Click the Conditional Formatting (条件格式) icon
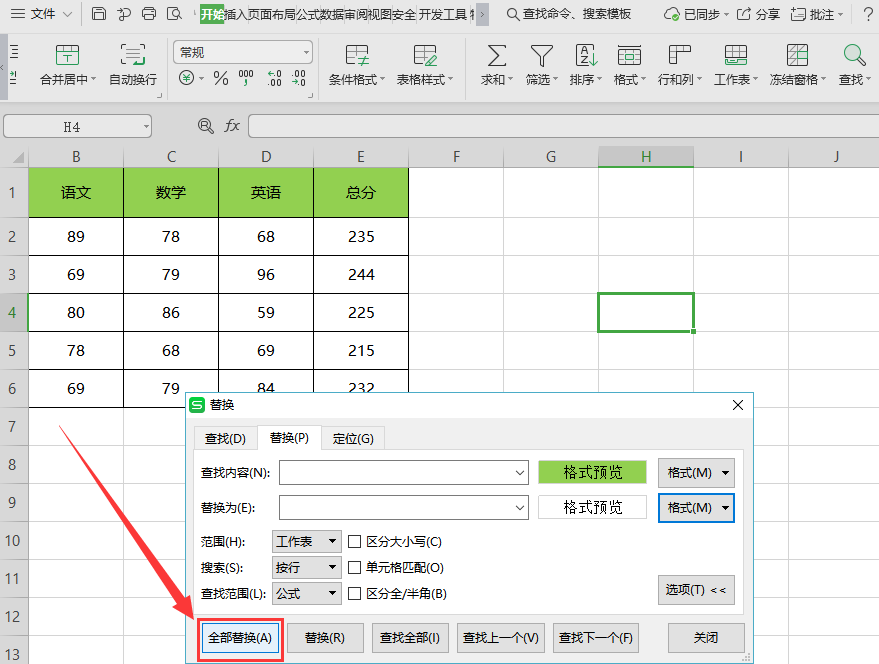Image resolution: width=879 pixels, height=664 pixels. click(357, 56)
